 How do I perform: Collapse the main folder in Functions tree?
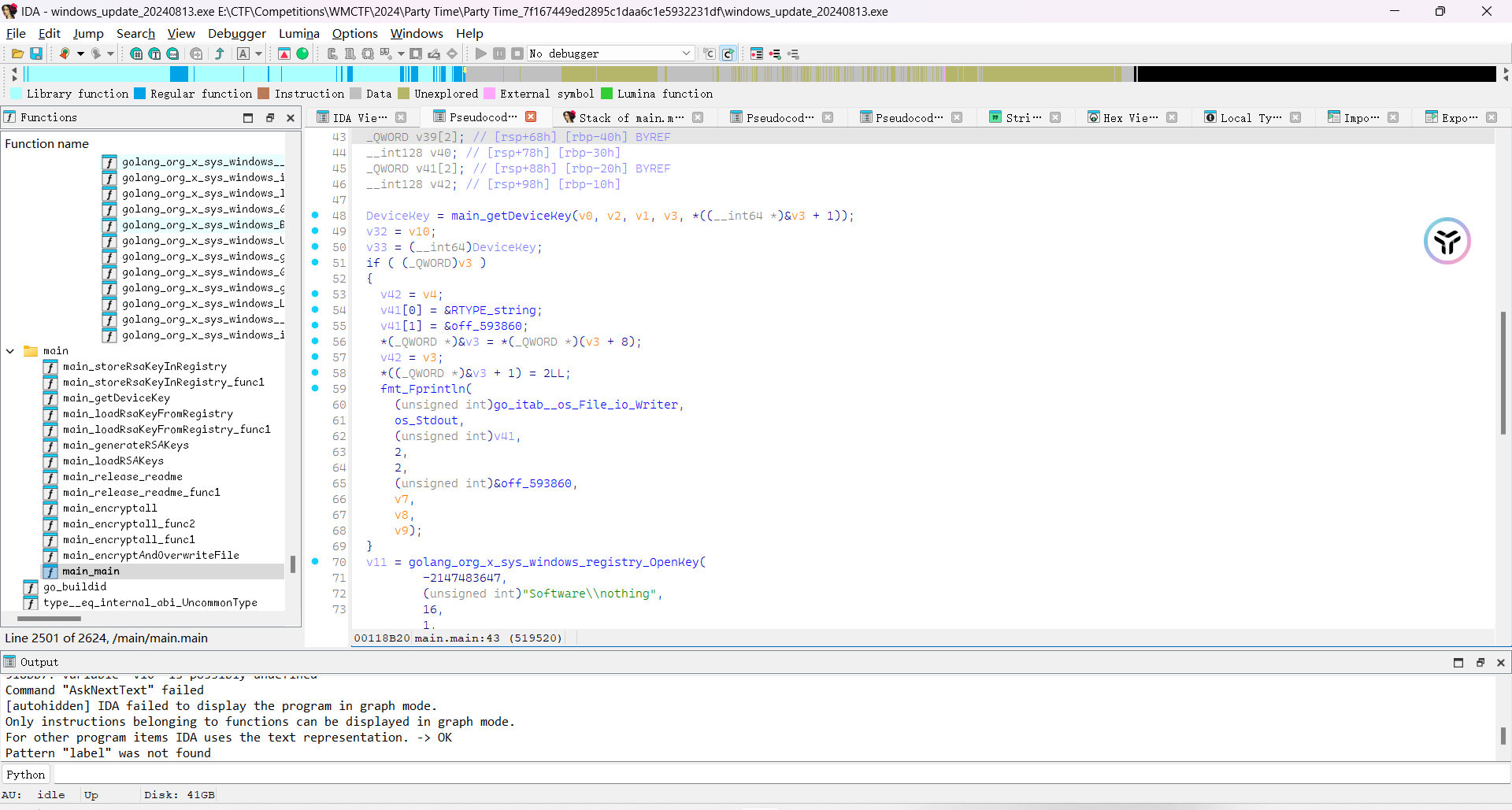click(x=10, y=351)
